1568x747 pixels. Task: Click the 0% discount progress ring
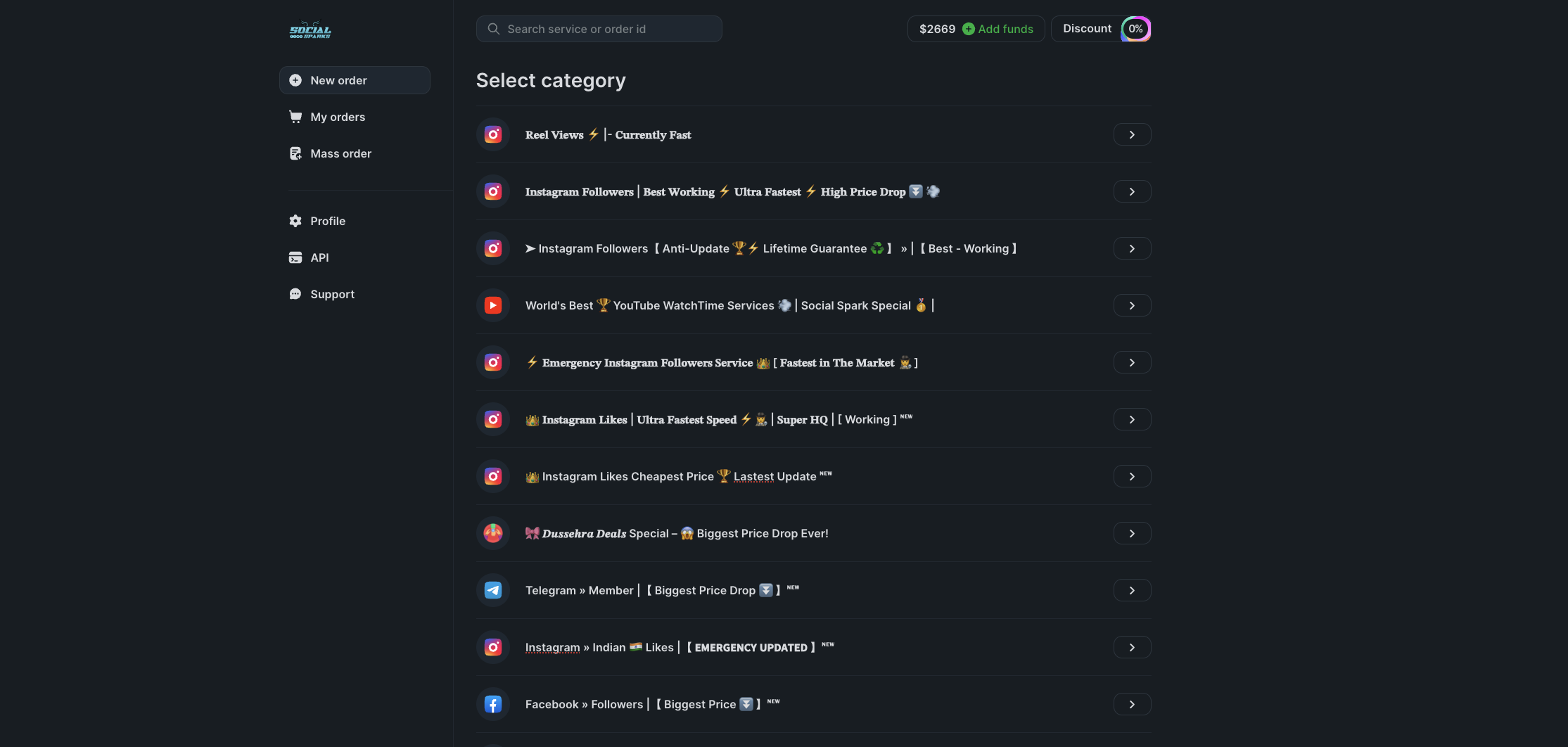[x=1135, y=29]
